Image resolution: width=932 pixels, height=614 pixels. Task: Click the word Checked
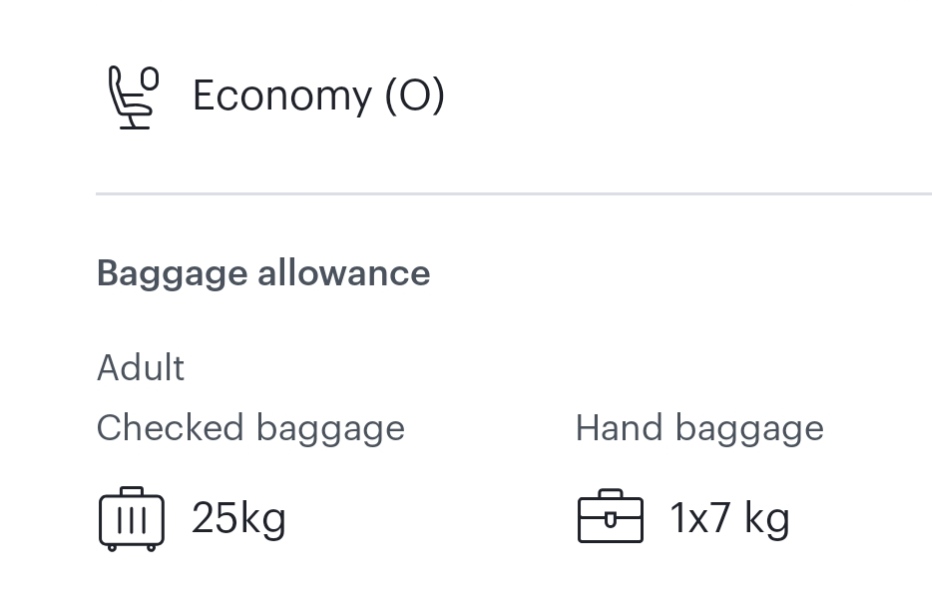click(171, 427)
